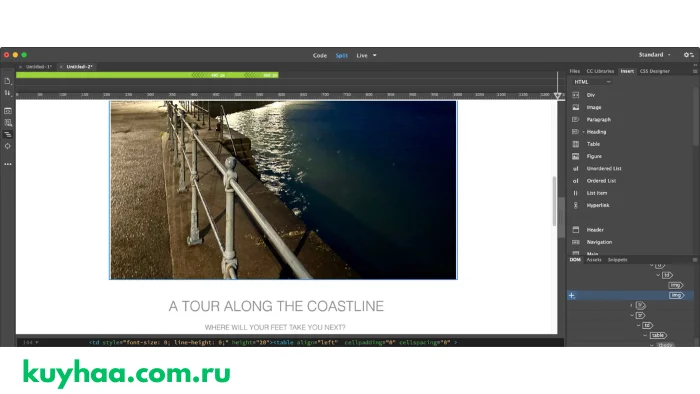Click the WHERE WILL YOUR FEET TAKE YOU NEXT text
Image resolution: width=700 pixels, height=394 pixels.
275,328
